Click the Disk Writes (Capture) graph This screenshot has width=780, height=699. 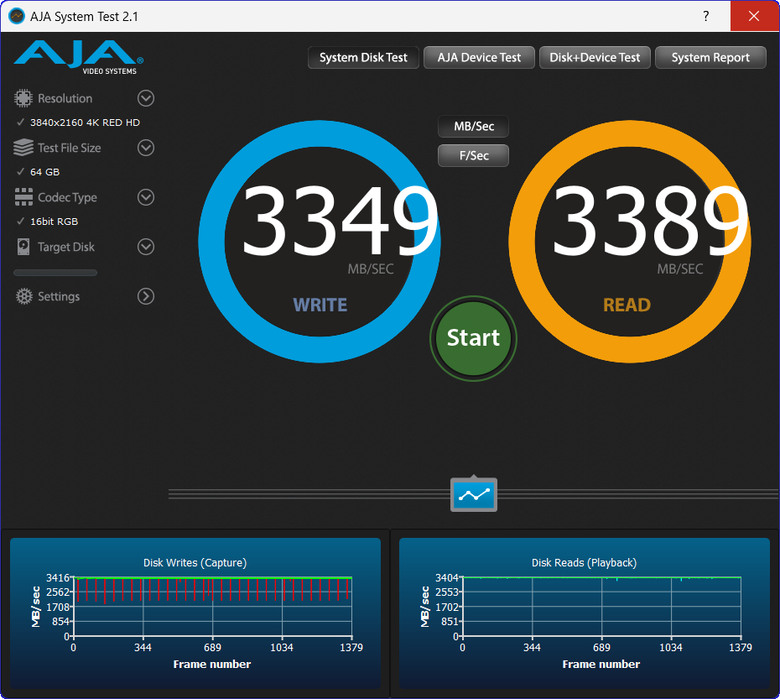click(x=213, y=607)
